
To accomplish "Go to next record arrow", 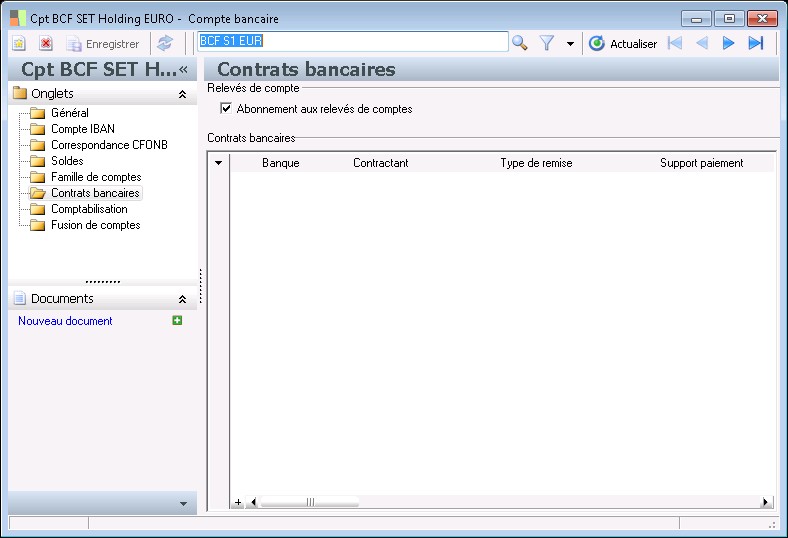I will pos(728,43).
